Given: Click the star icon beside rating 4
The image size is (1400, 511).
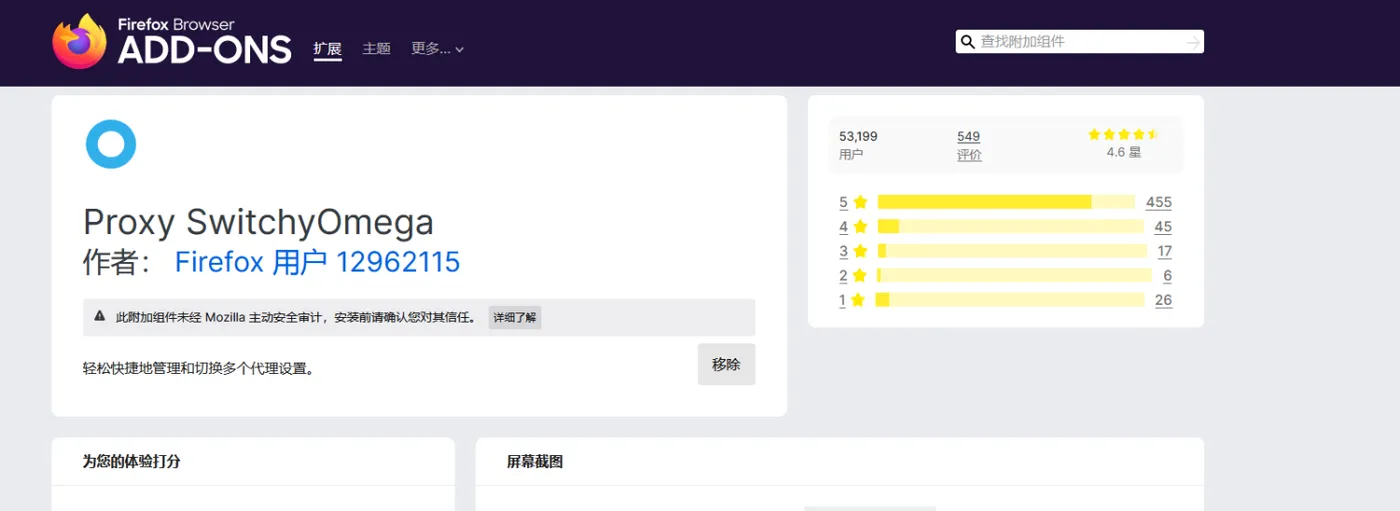Looking at the screenshot, I should pyautogui.click(x=860, y=227).
